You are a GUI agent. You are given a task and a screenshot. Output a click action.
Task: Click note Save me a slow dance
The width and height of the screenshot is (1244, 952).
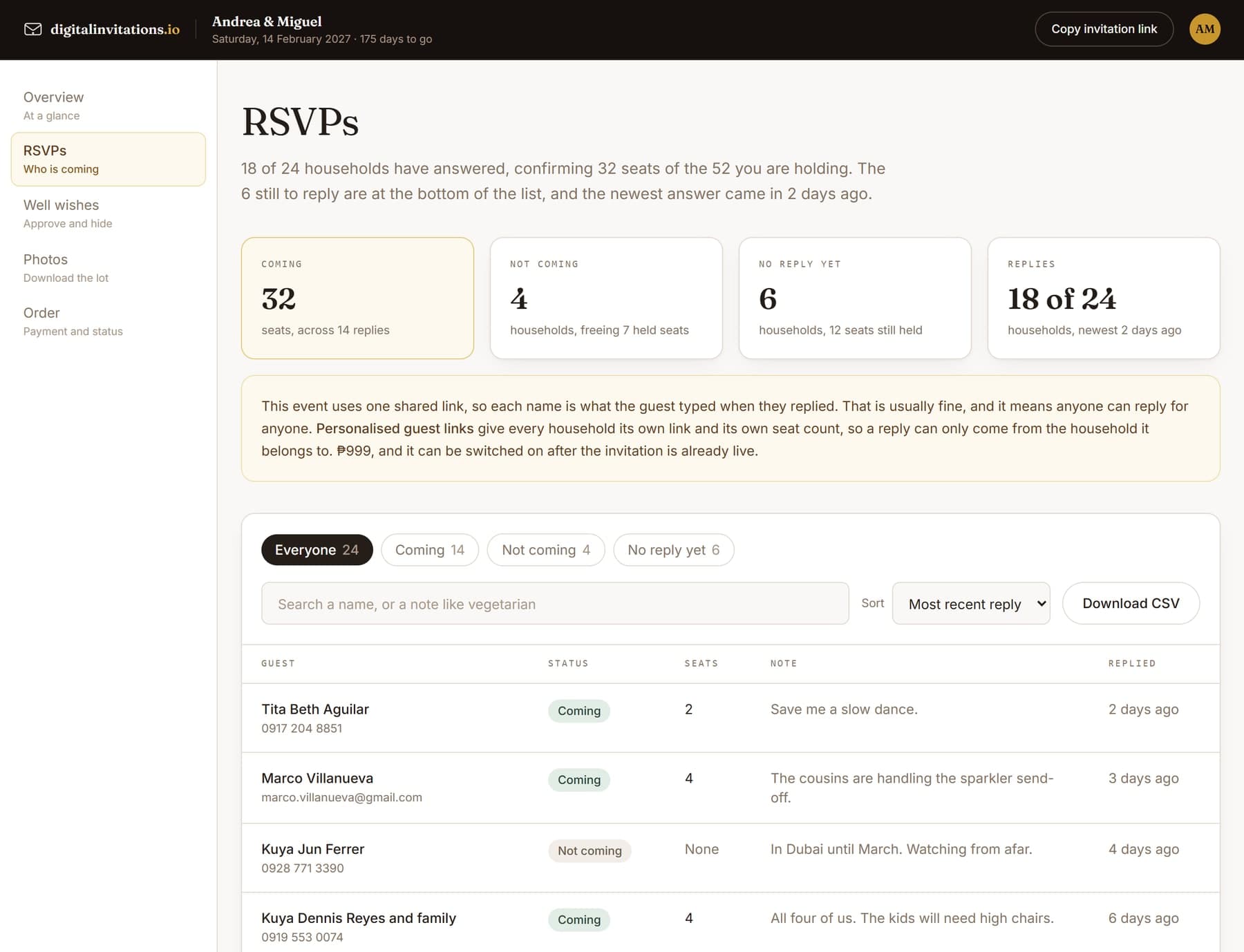click(844, 709)
